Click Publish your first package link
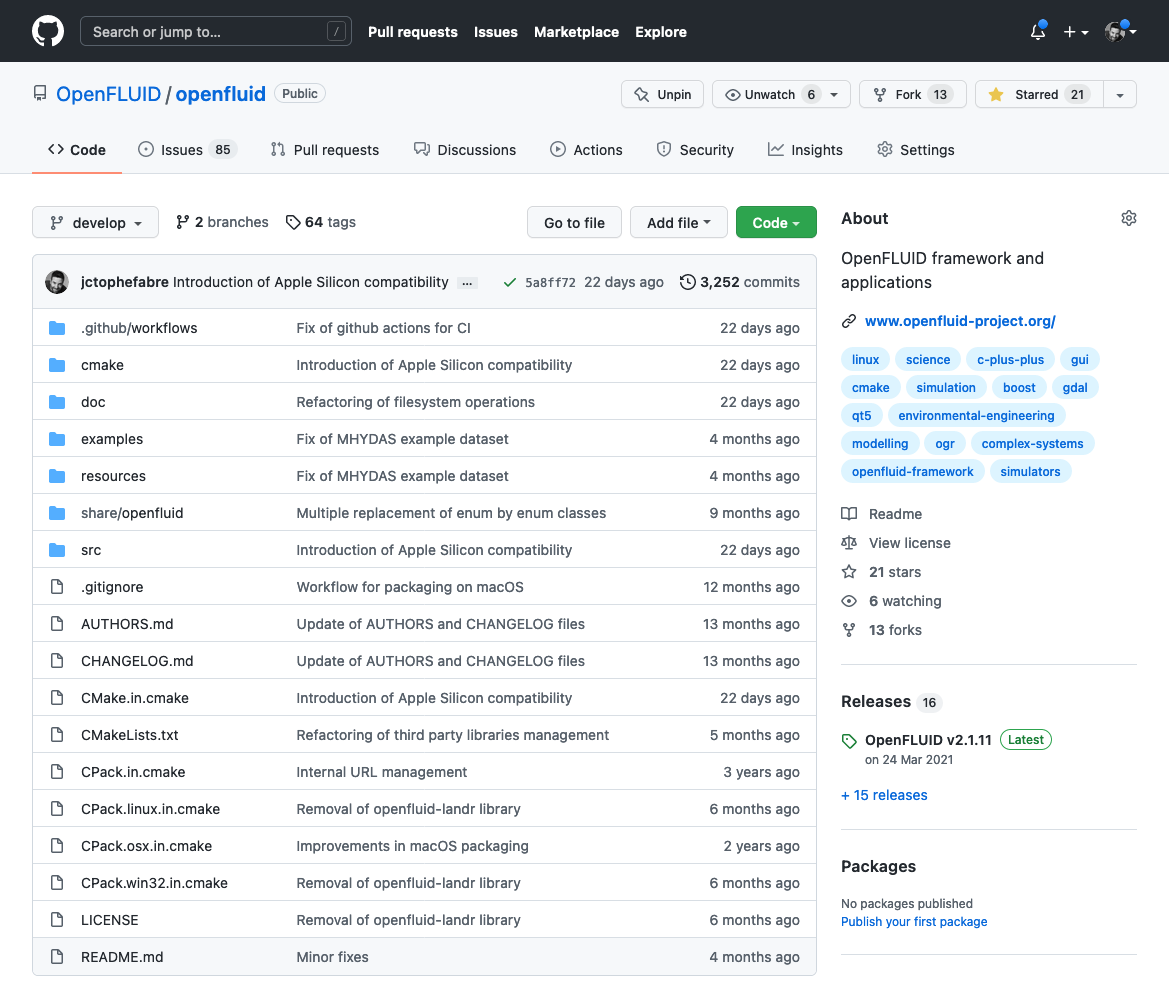 click(x=914, y=922)
